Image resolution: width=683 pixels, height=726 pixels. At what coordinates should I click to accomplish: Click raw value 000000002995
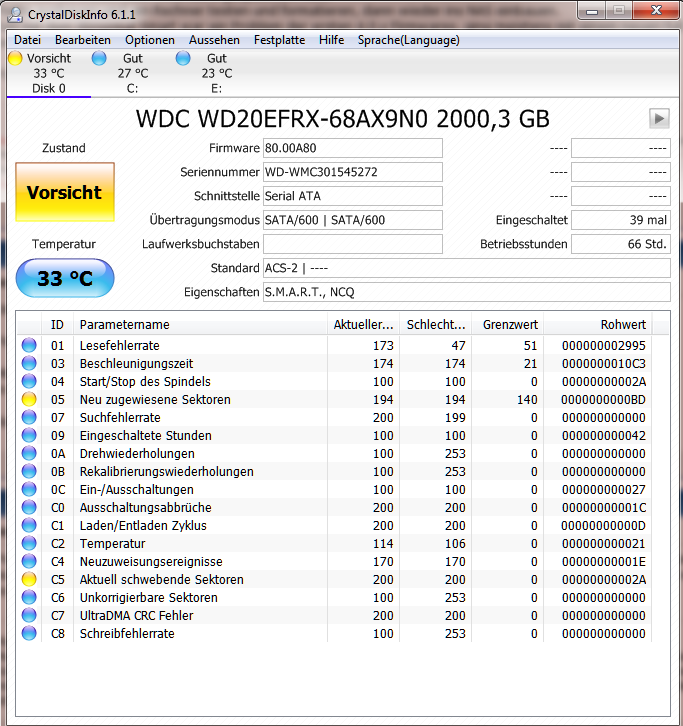pos(604,345)
